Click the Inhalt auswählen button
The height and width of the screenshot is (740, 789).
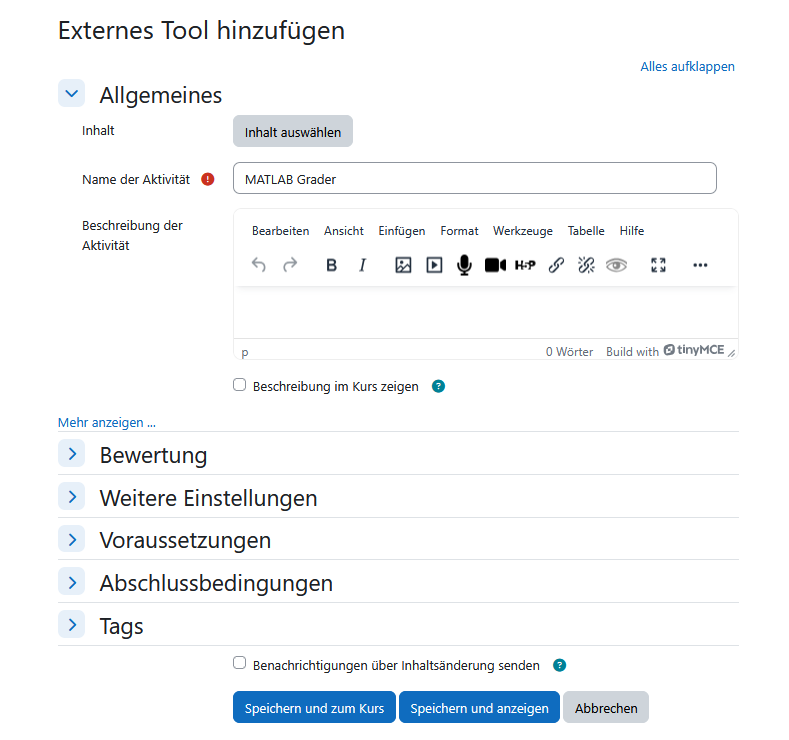[293, 131]
